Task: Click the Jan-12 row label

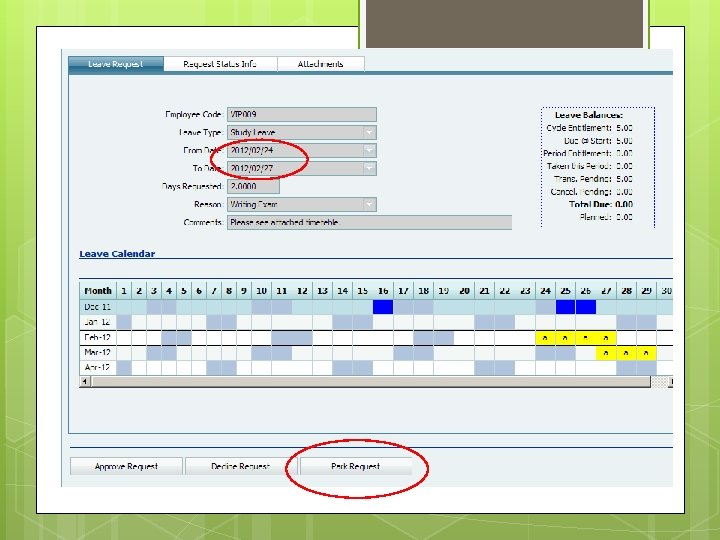Action: point(98,322)
